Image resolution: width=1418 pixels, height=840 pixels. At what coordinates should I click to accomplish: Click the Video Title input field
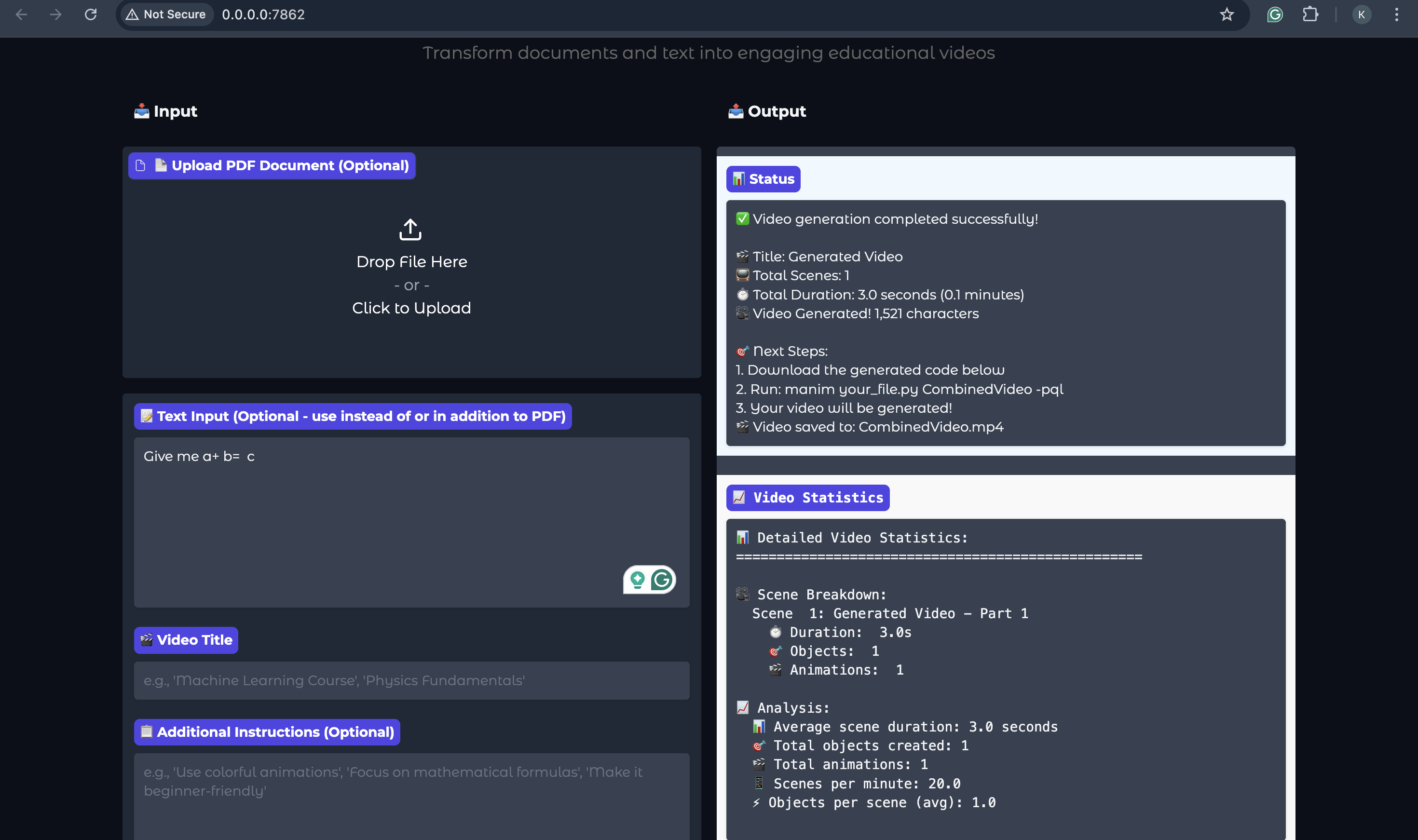tap(411, 680)
